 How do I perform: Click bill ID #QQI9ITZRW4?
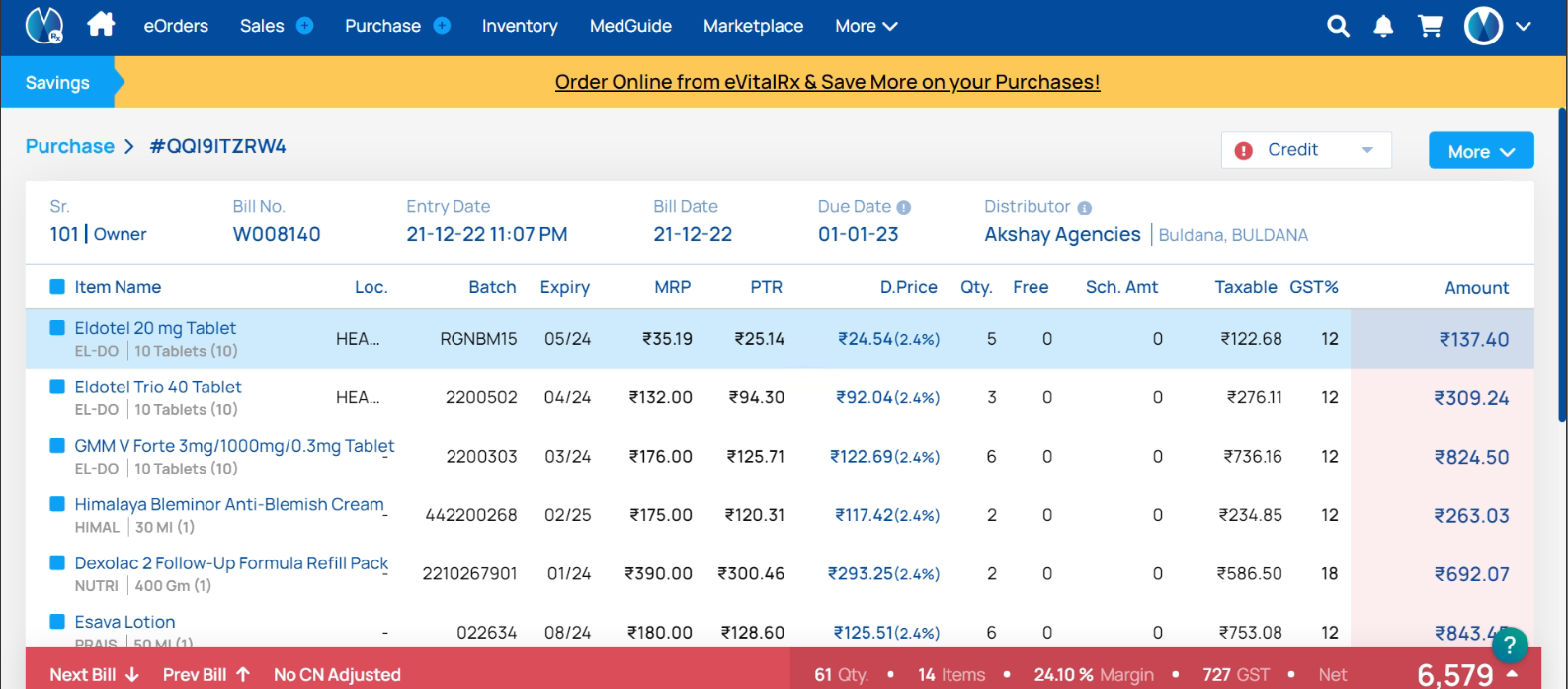(x=217, y=146)
